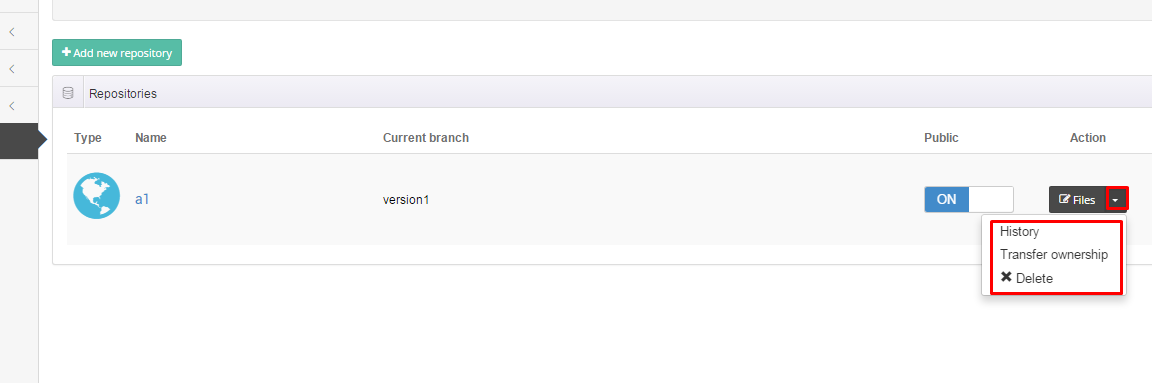Viewport: 1152px width, 383px height.
Task: Click the Repositories panel title
Action: (x=123, y=94)
